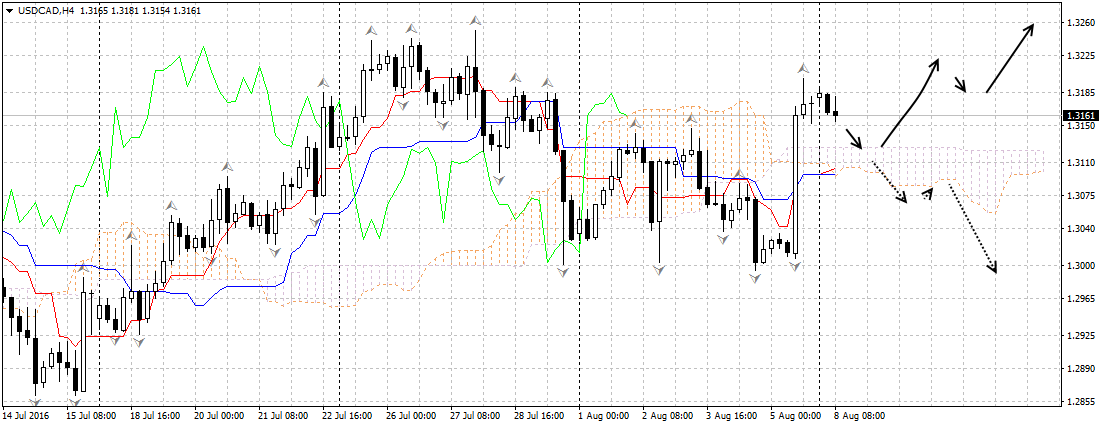Click the 1.3110 price axis label

1079,162
